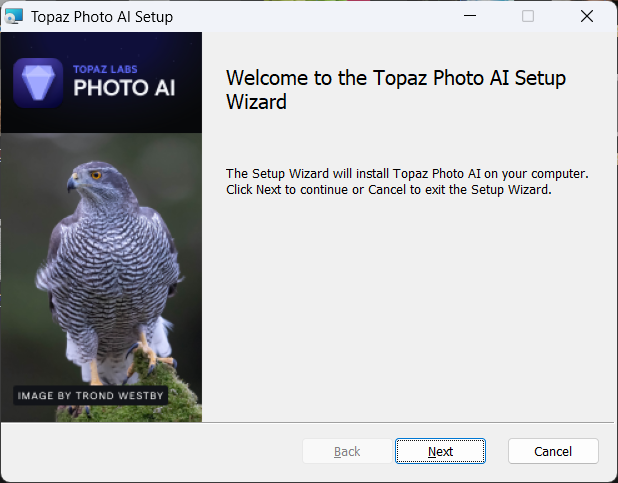
Task: Click the "Topaz Photo AI Setup" window title
Action: click(101, 16)
